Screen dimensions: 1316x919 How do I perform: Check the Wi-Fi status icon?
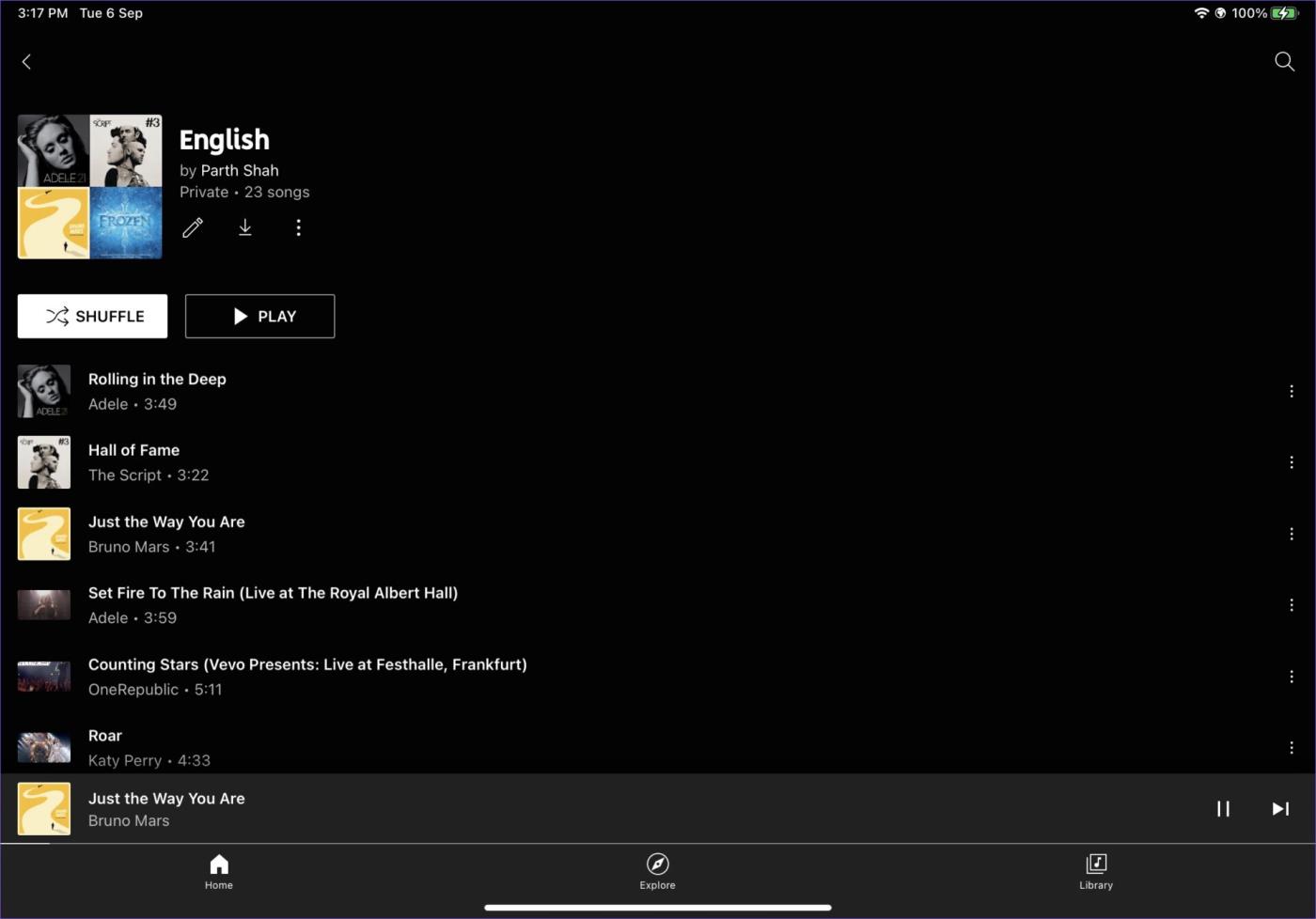[1201, 13]
